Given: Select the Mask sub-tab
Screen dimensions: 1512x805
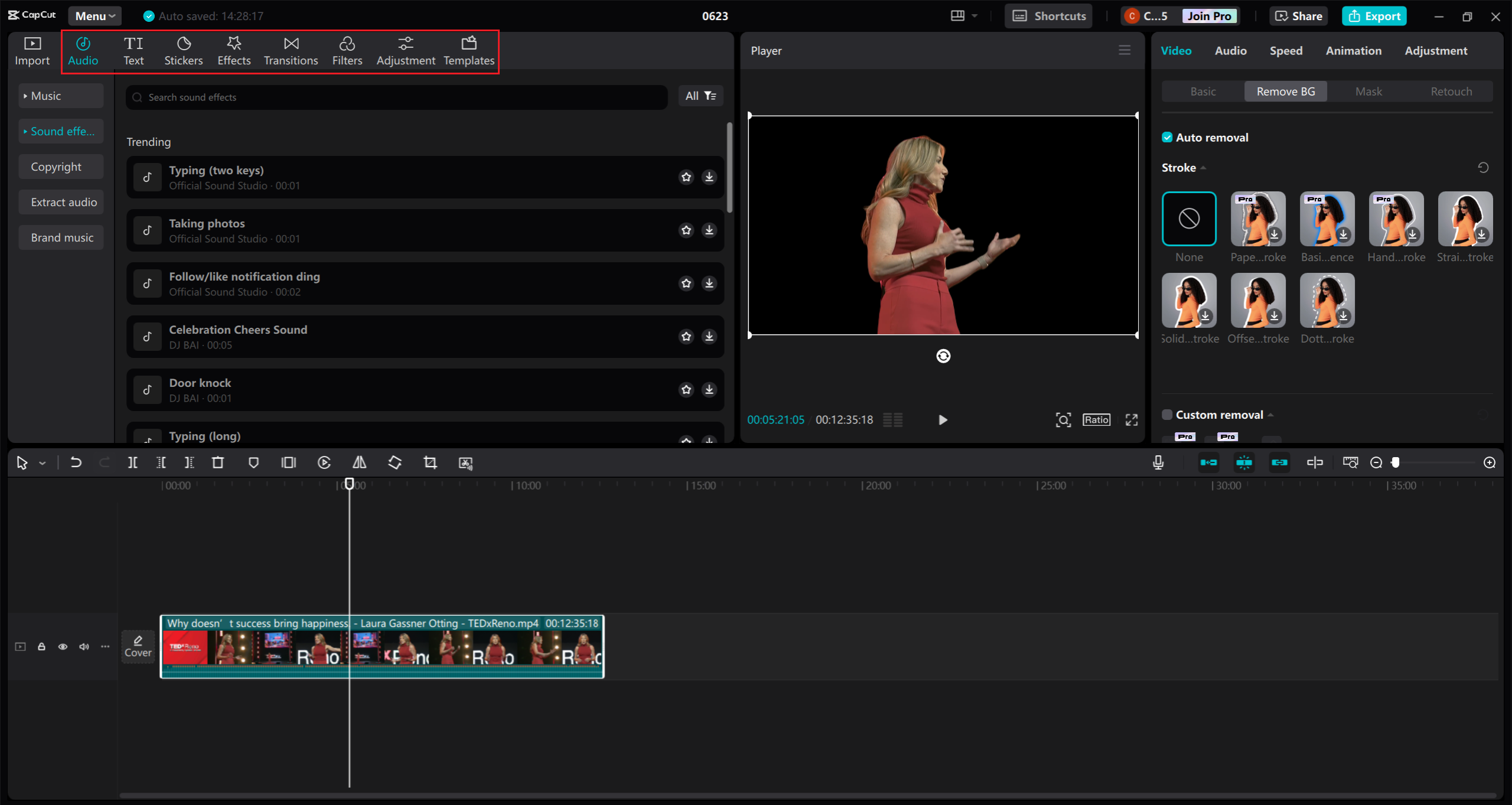Looking at the screenshot, I should (x=1368, y=92).
